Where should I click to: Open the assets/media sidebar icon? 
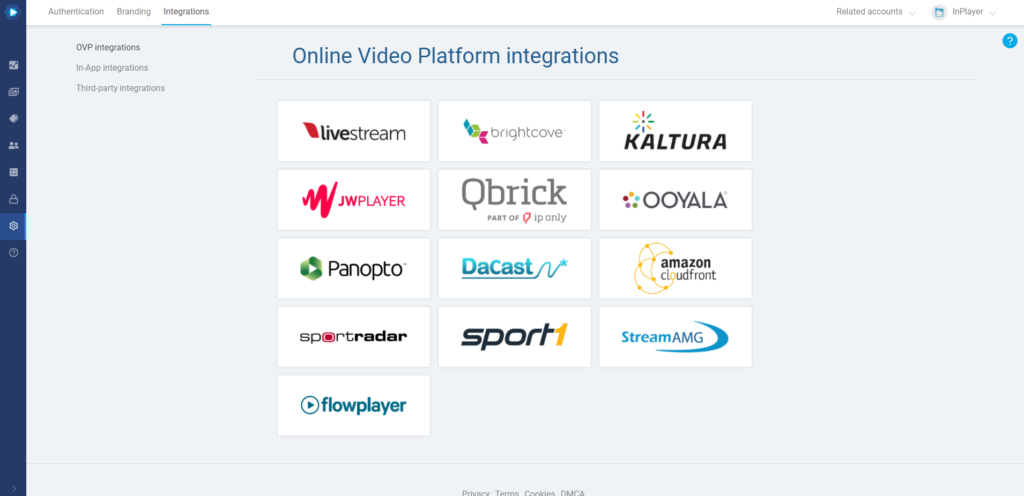(x=13, y=92)
